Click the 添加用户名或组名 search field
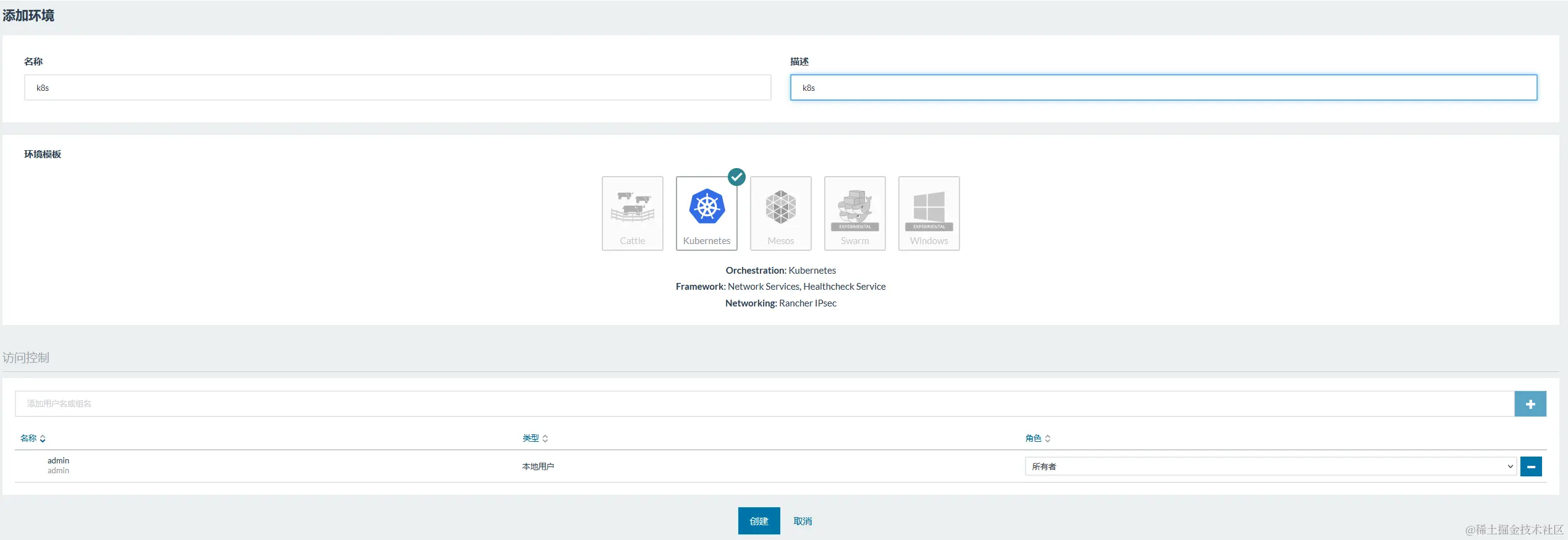Image resolution: width=1568 pixels, height=540 pixels. [765, 404]
